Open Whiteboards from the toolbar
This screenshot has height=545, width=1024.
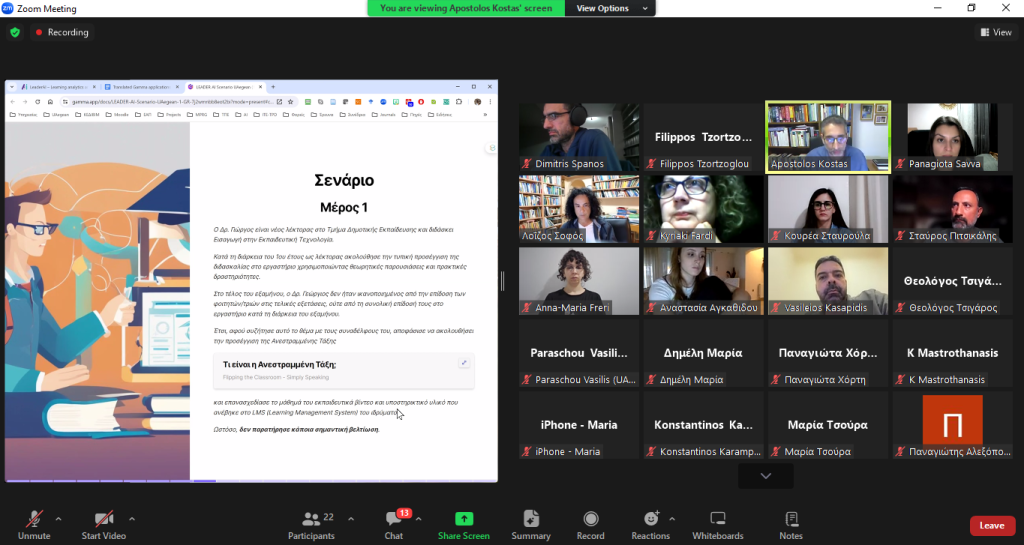point(717,519)
